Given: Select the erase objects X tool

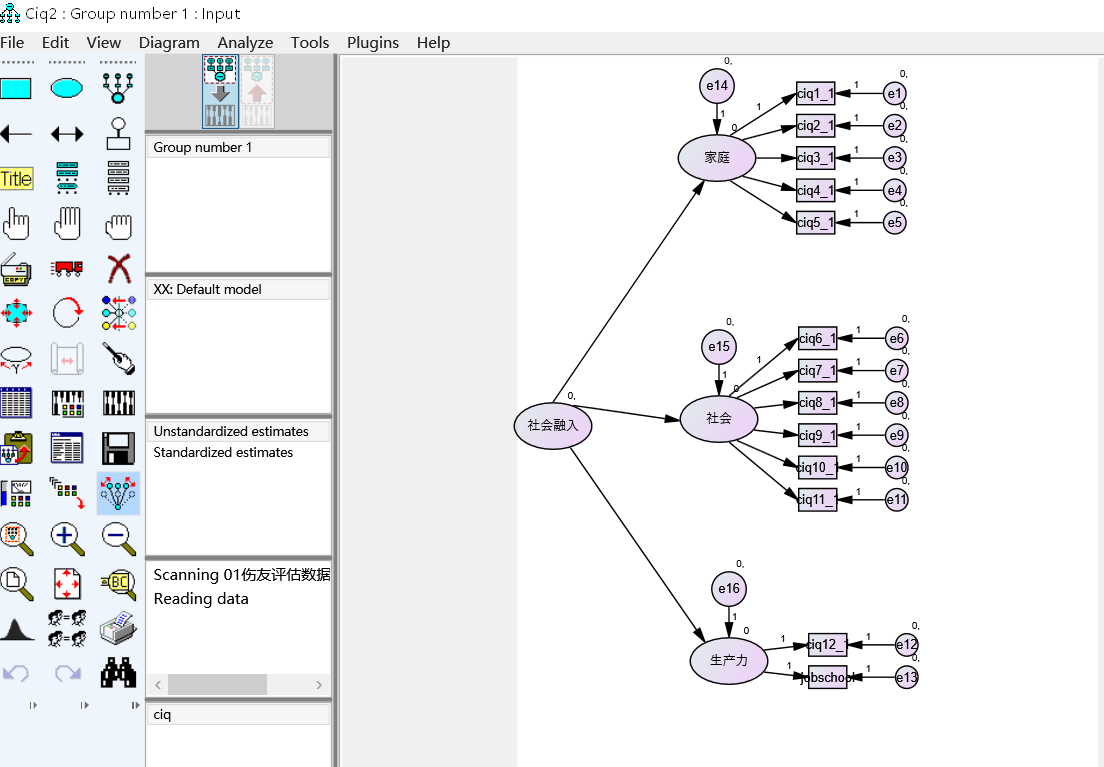Looking at the screenshot, I should click(x=118, y=268).
